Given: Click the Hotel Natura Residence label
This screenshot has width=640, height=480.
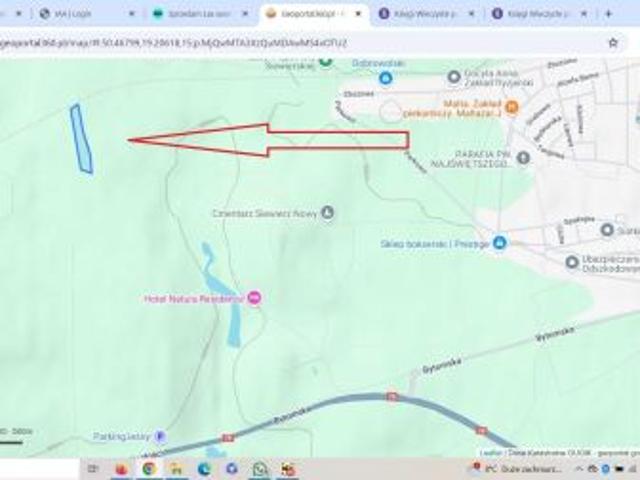Looking at the screenshot, I should coord(195,299).
